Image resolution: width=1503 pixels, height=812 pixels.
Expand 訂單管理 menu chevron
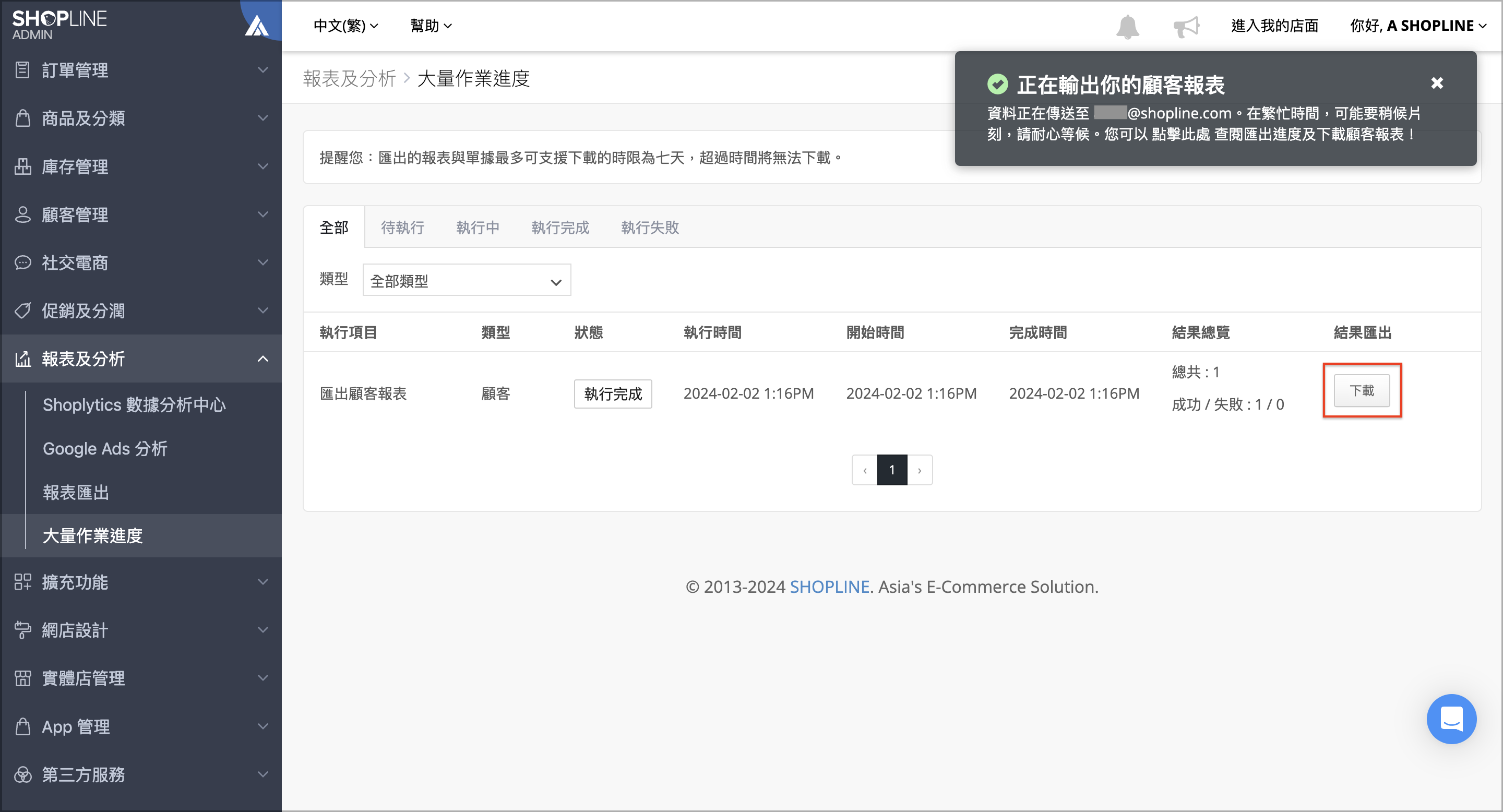click(x=263, y=70)
